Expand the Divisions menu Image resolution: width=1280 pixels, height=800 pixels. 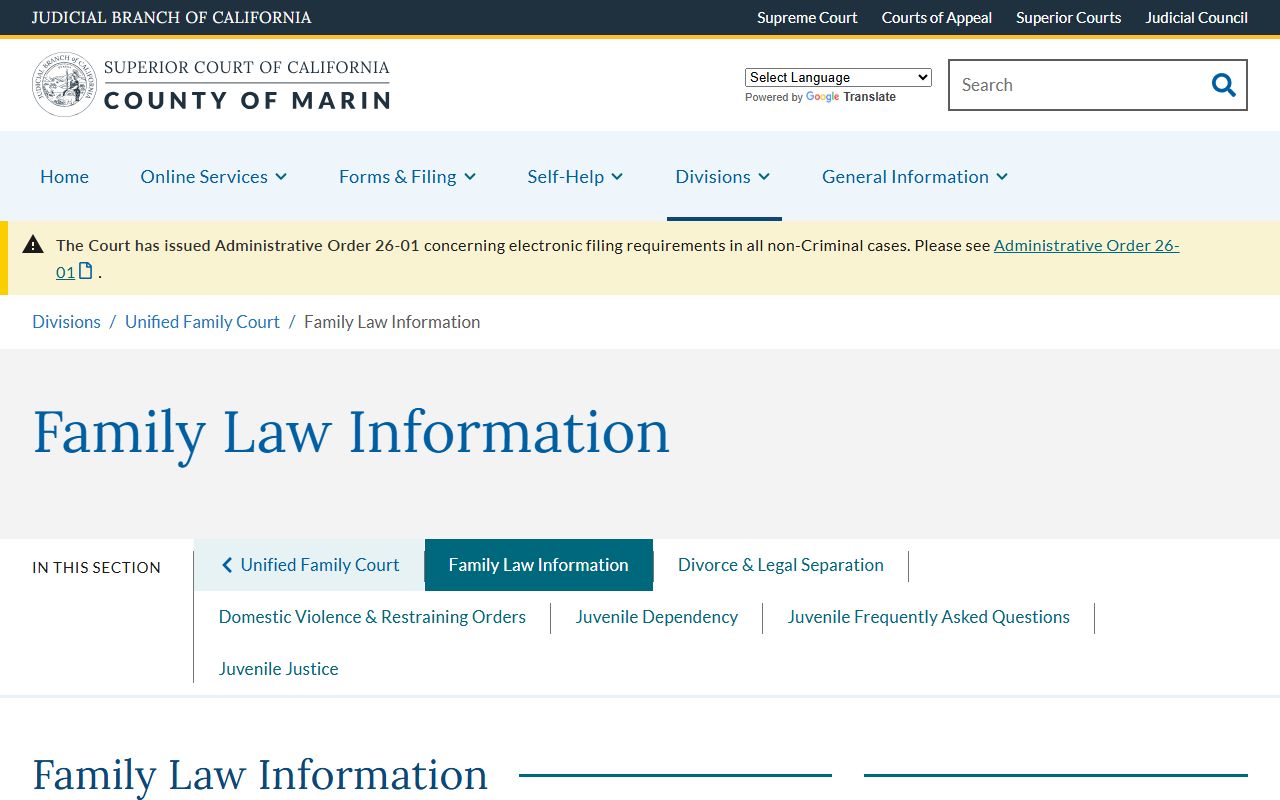click(x=723, y=176)
